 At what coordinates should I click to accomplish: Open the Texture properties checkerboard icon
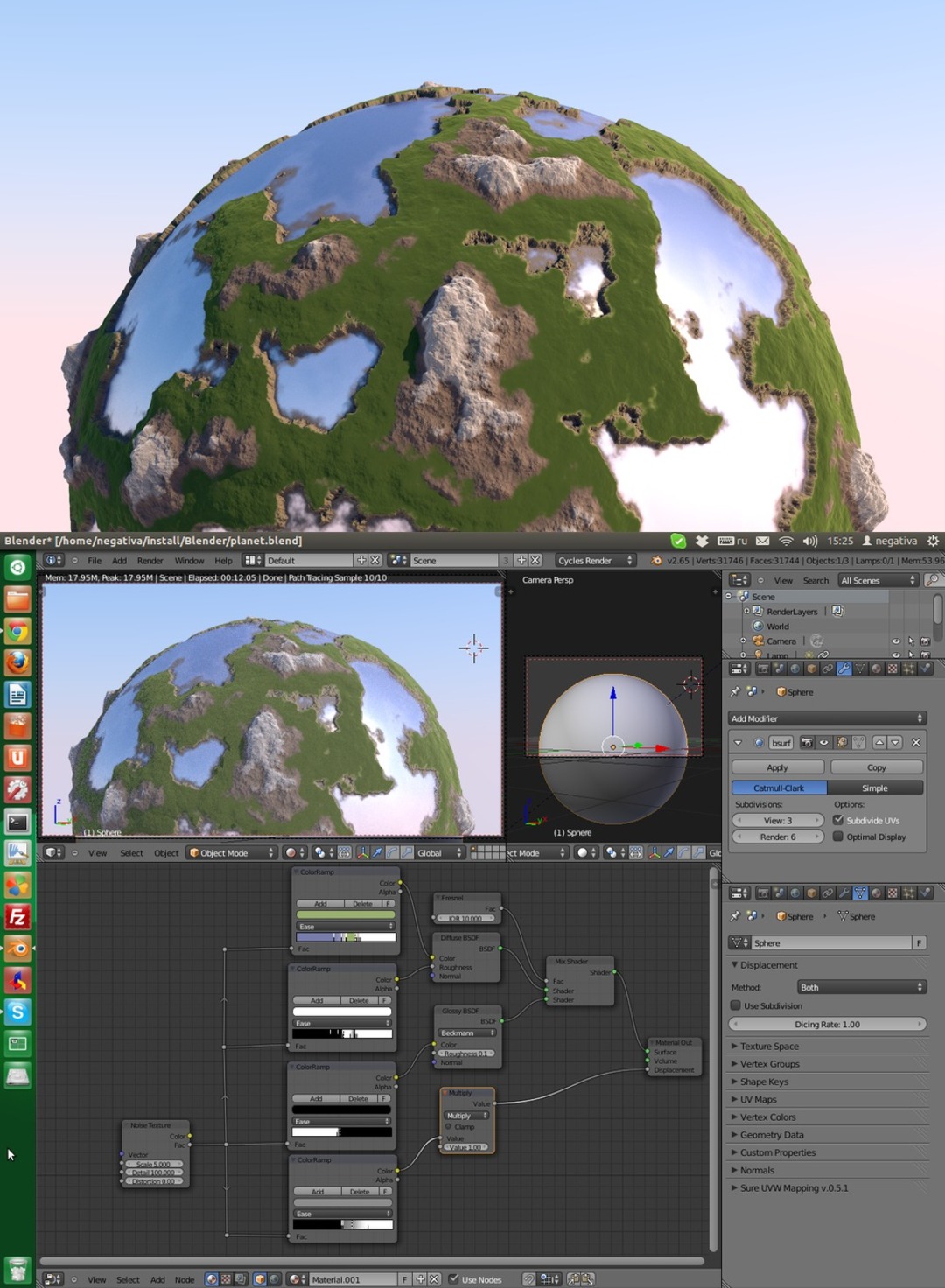point(892,669)
